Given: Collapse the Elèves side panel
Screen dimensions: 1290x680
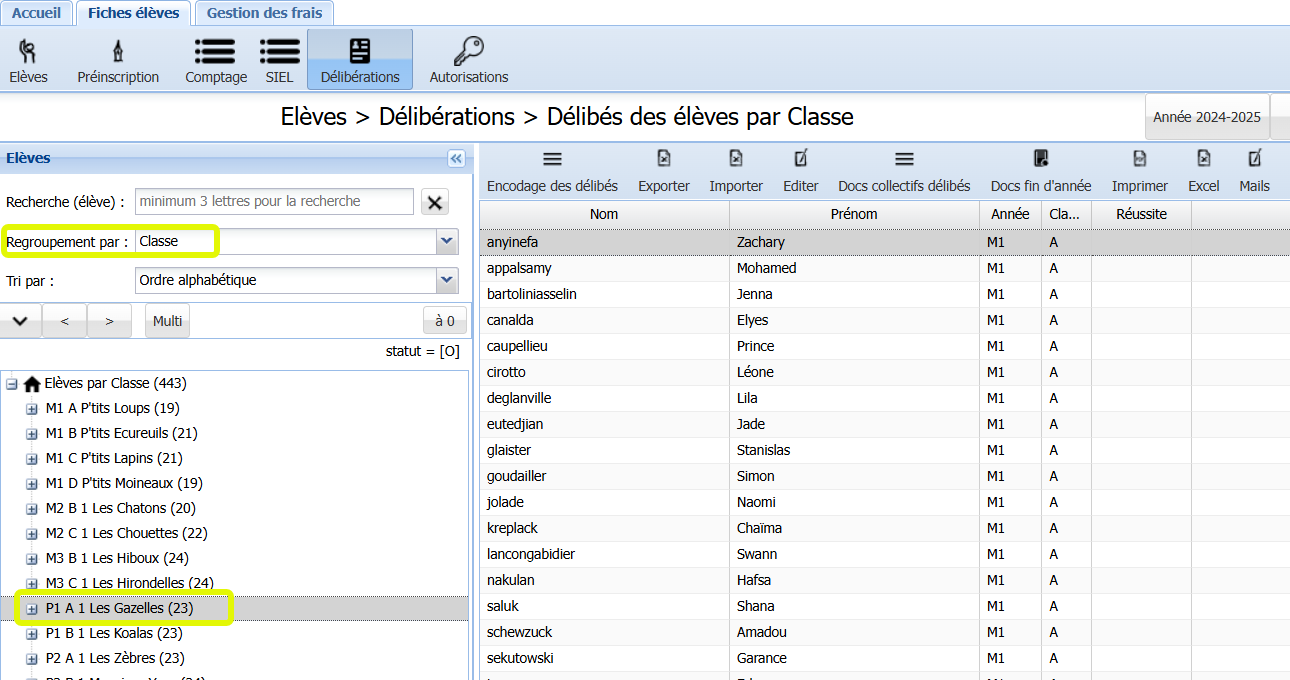Looking at the screenshot, I should pyautogui.click(x=456, y=158).
